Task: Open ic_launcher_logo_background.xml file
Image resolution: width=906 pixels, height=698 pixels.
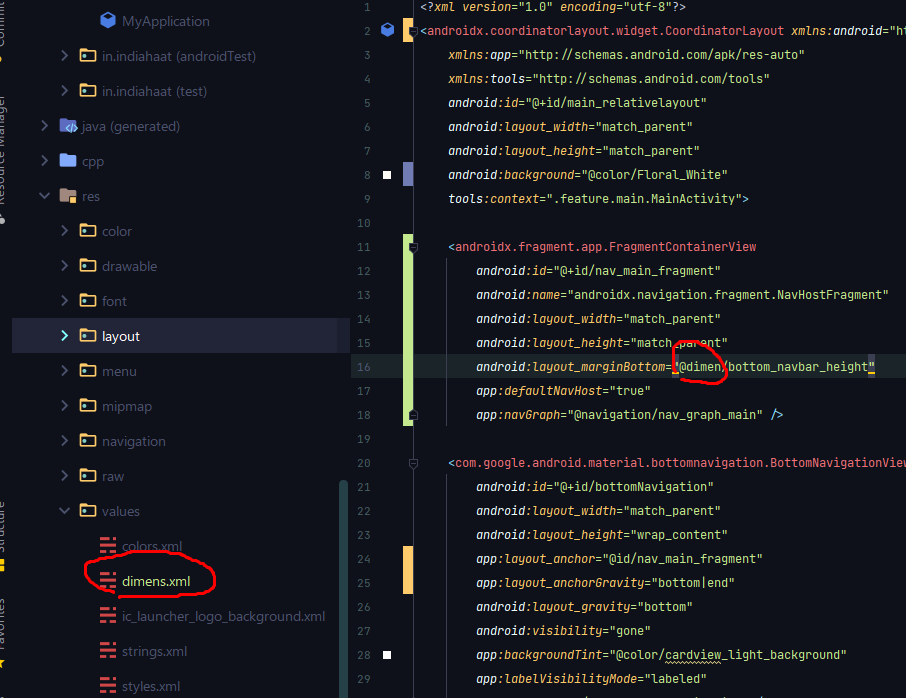Action: point(223,617)
